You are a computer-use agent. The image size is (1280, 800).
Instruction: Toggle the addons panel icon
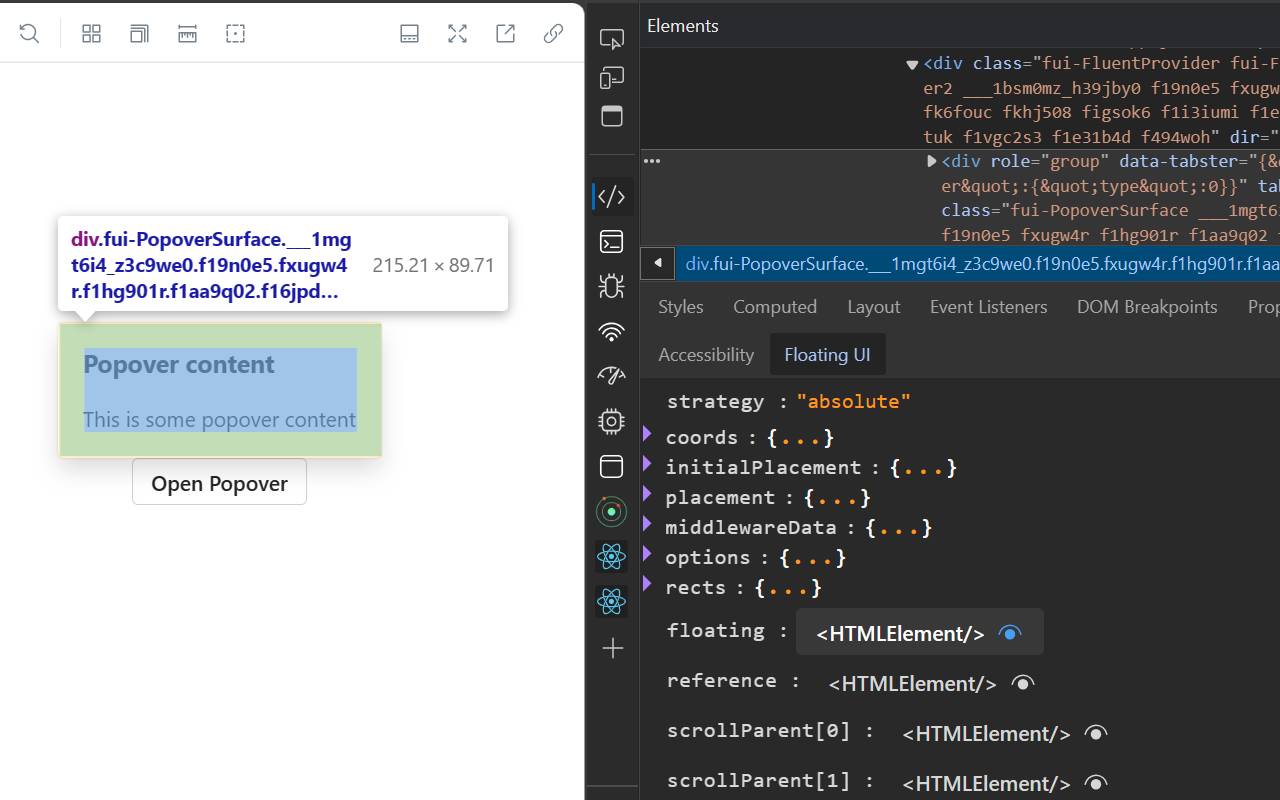coord(409,34)
